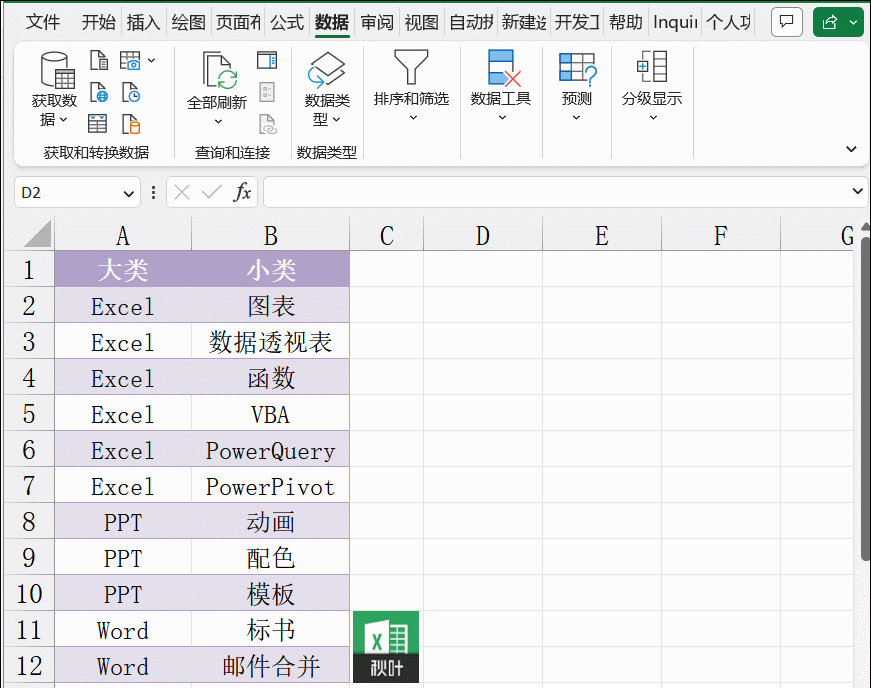Select header cell 大类
Viewport: 871px width, 688px height.
[123, 269]
